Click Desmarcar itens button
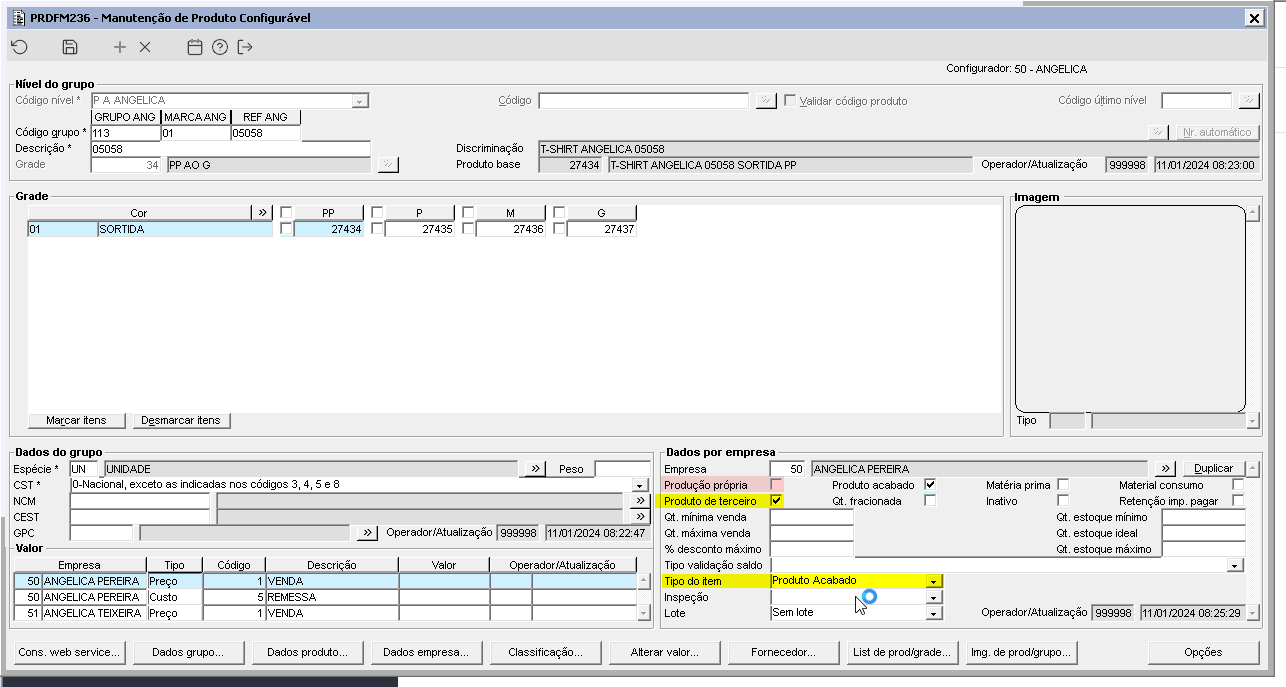 tap(181, 420)
